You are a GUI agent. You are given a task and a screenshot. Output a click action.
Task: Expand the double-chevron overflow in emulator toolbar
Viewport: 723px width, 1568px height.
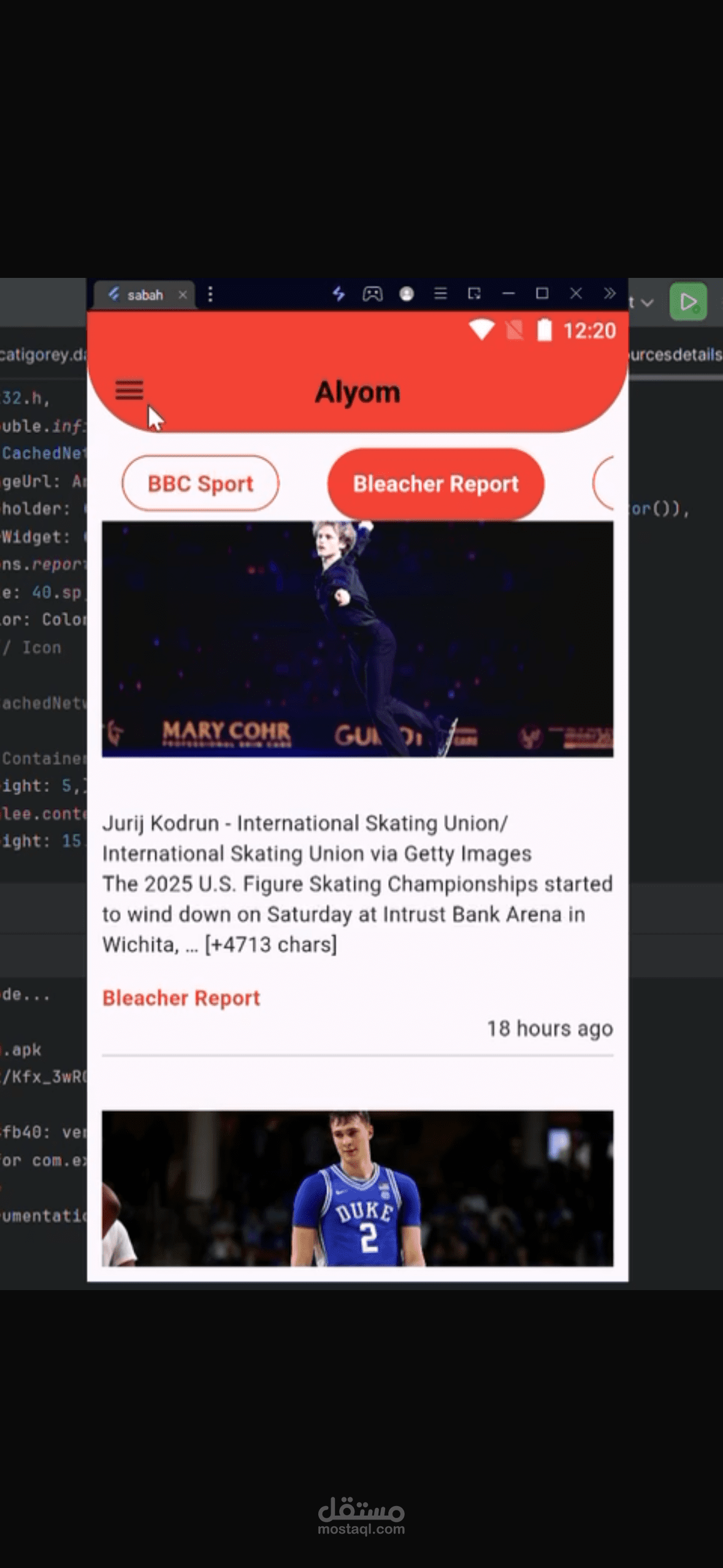coord(610,293)
